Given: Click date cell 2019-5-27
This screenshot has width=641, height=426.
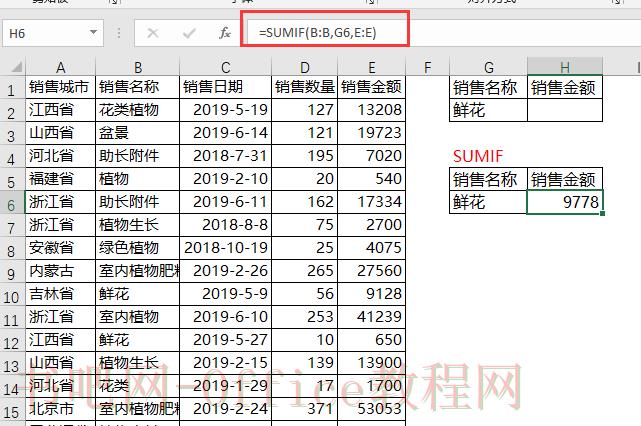Looking at the screenshot, I should click(x=225, y=340).
